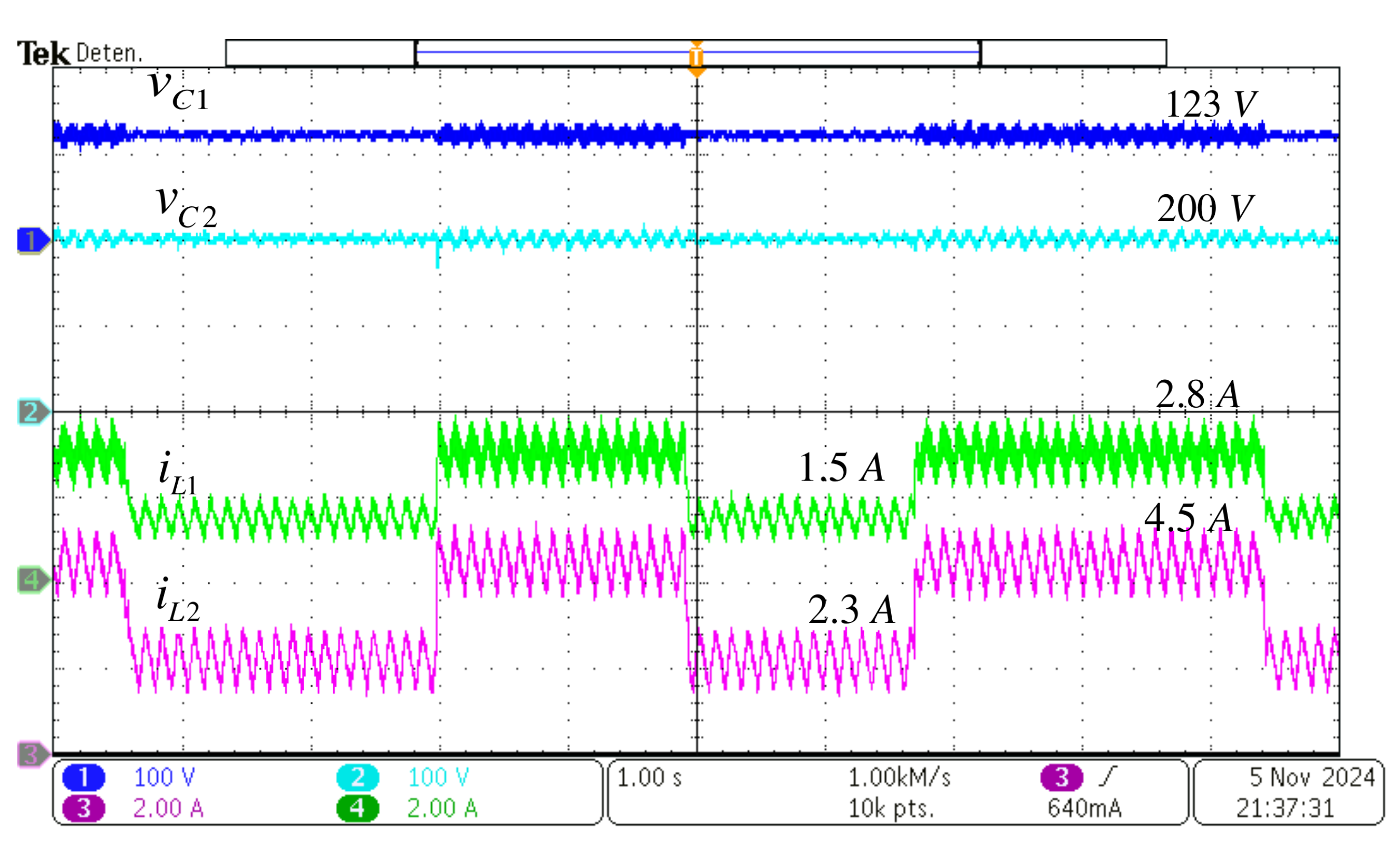This screenshot has height=844, width=1400.
Task: Select the orange trigger position marker
Action: coord(697,59)
